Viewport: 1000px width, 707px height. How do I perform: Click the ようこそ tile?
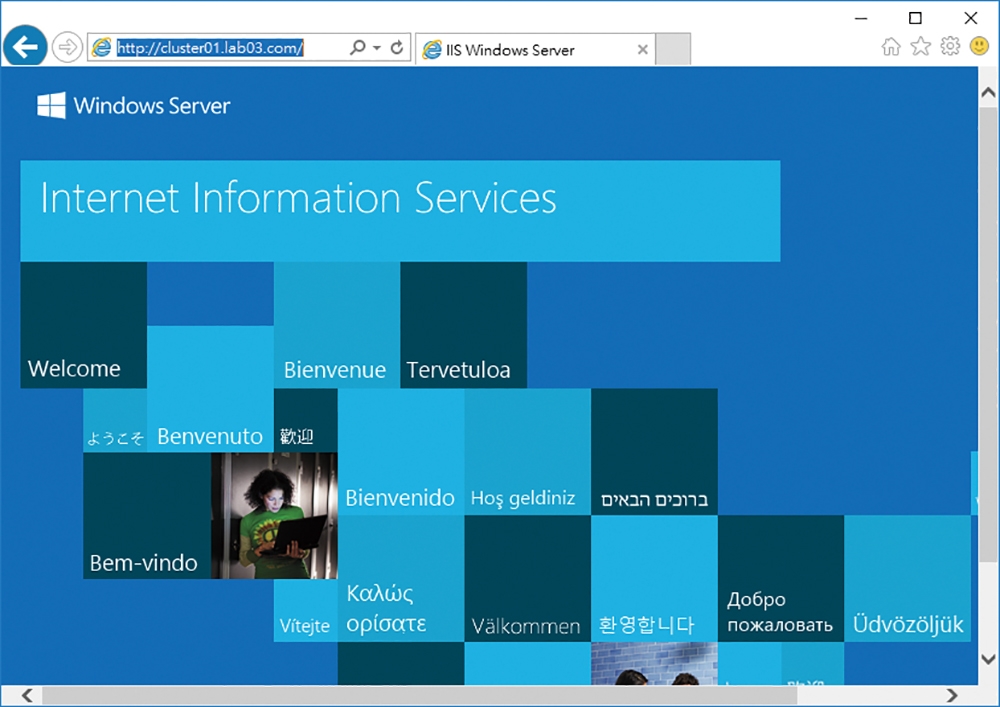(x=115, y=421)
